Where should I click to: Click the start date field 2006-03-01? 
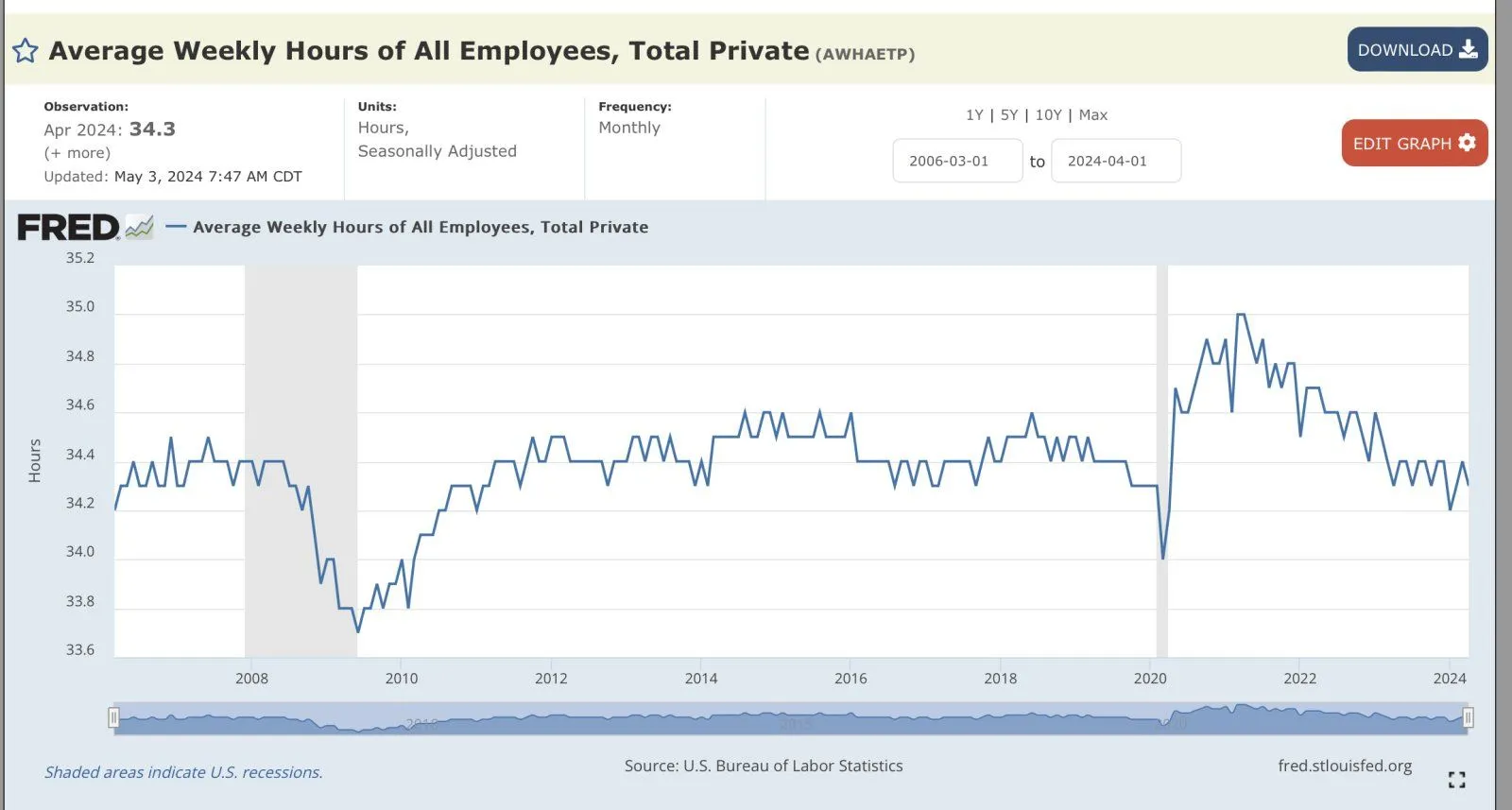click(x=956, y=162)
